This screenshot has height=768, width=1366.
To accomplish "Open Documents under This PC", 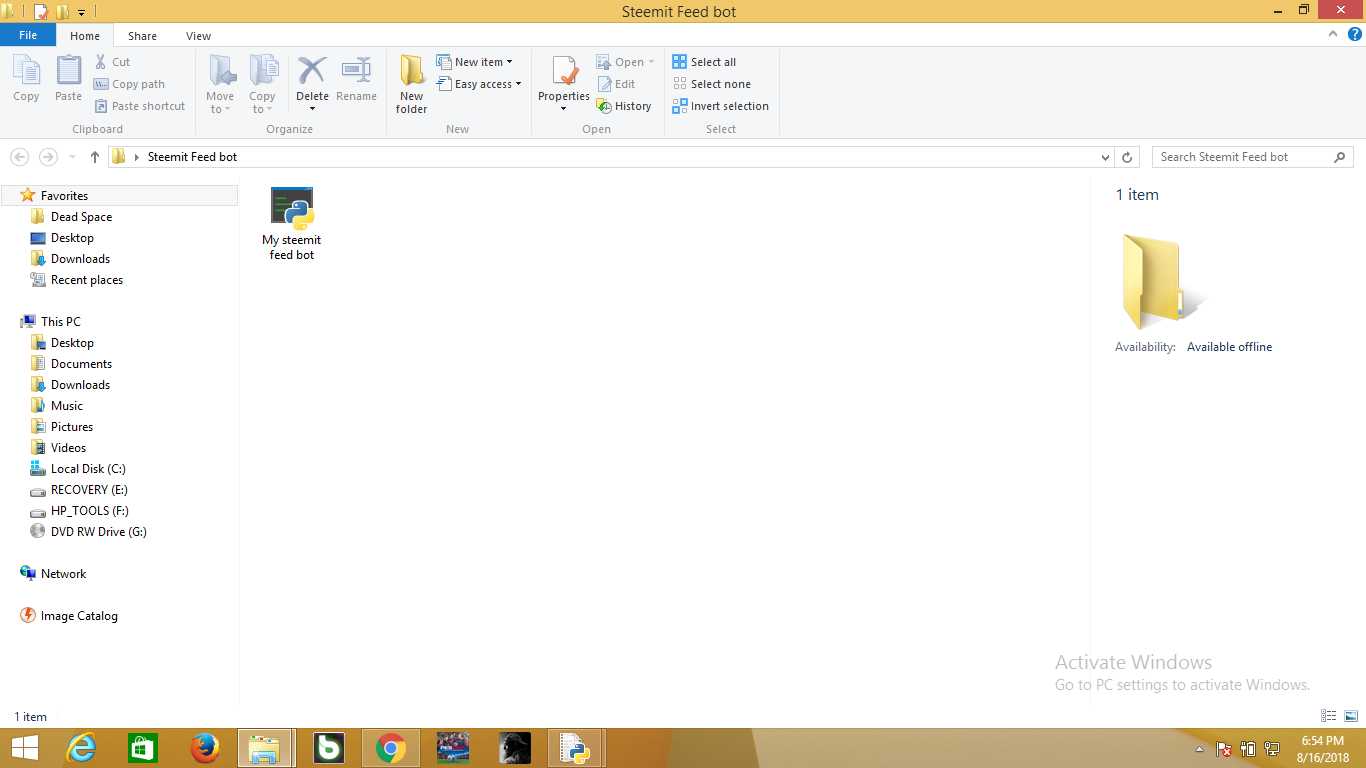I will pos(81,364).
